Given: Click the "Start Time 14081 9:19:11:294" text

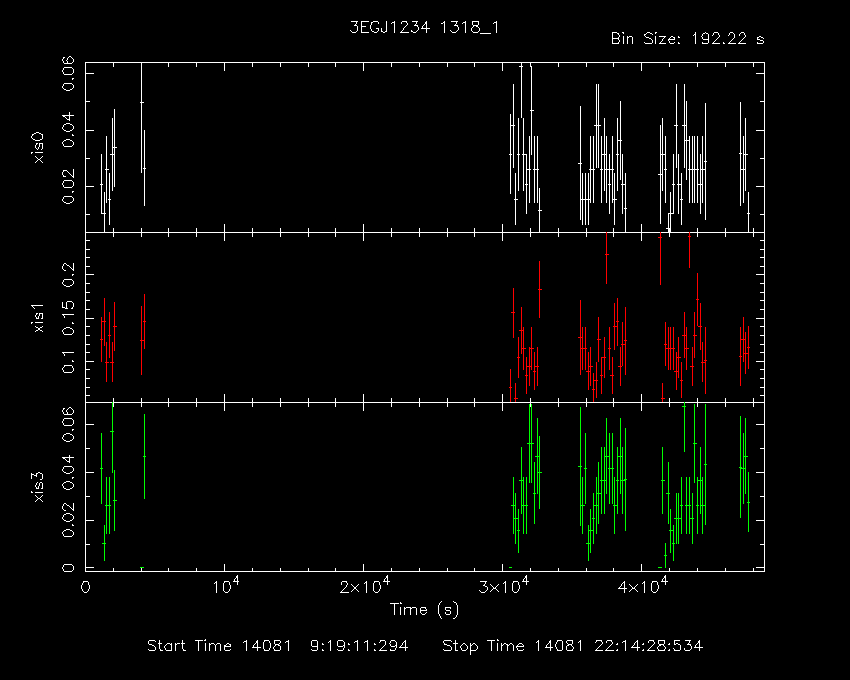Looking at the screenshot, I should [278, 646].
